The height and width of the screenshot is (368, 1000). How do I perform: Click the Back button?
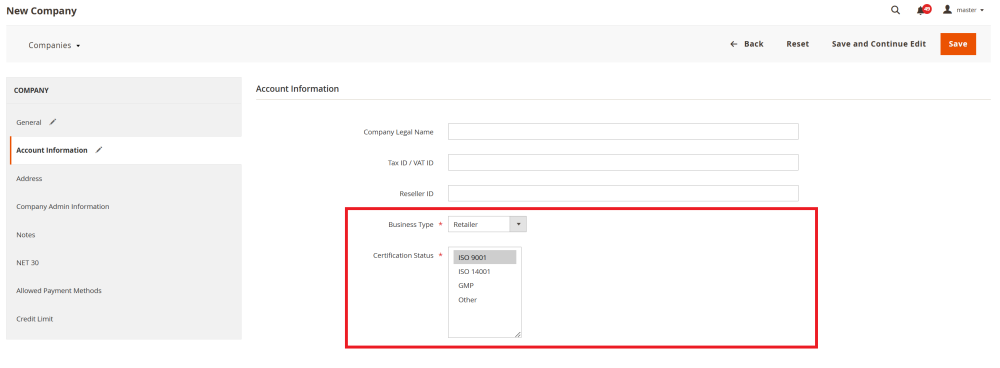747,44
